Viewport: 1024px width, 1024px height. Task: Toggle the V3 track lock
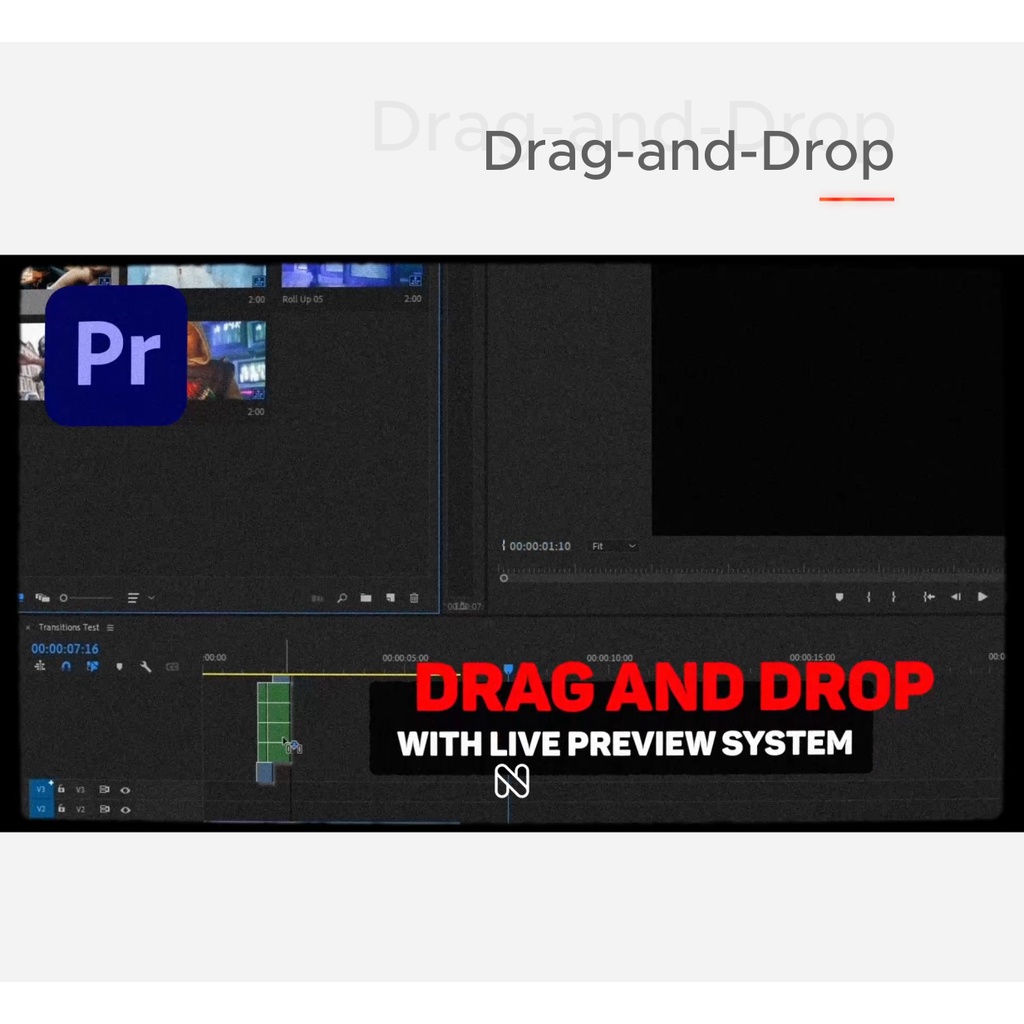pyautogui.click(x=61, y=789)
